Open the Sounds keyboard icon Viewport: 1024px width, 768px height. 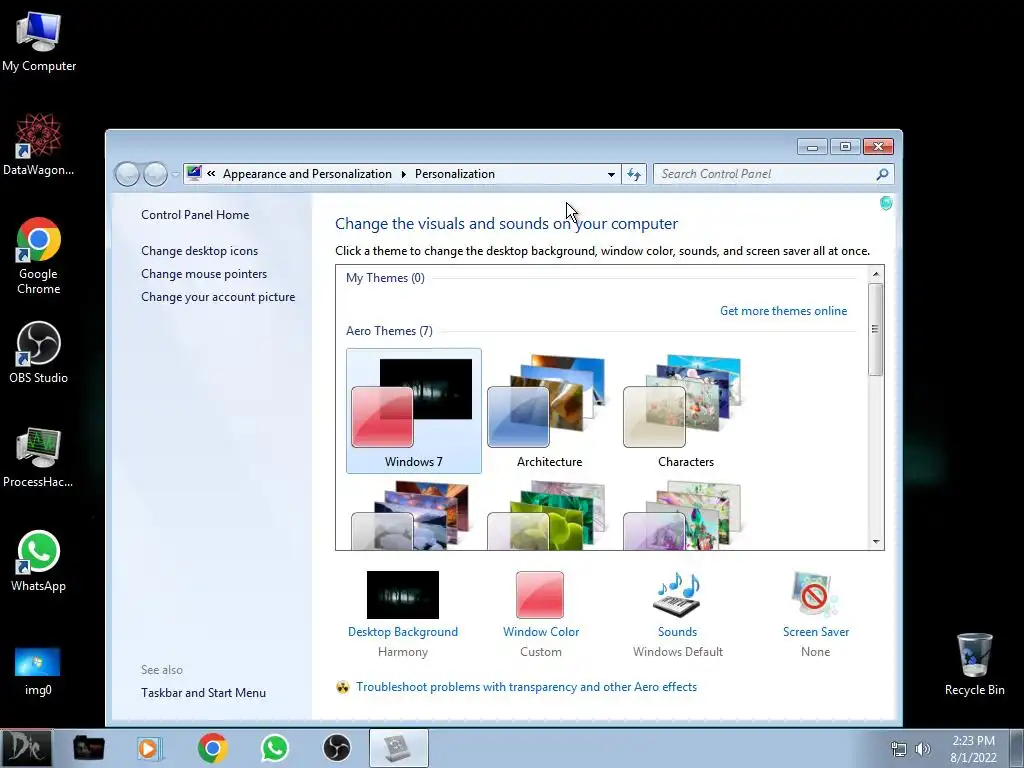(x=677, y=594)
